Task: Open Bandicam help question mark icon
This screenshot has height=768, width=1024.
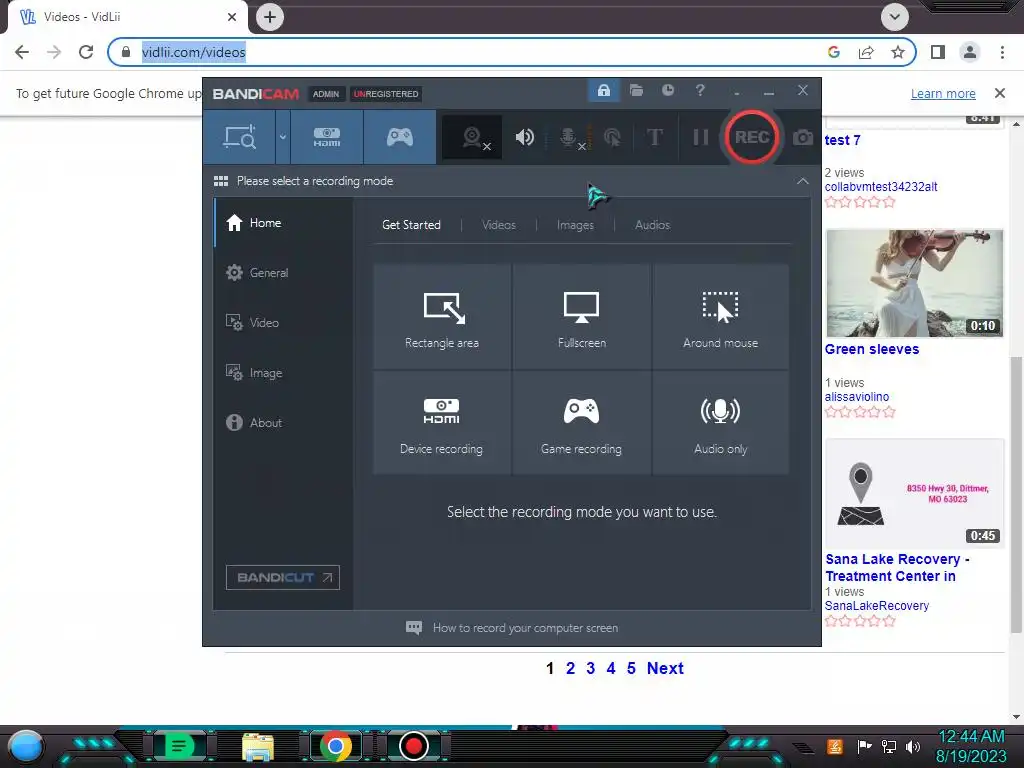Action: (x=700, y=90)
